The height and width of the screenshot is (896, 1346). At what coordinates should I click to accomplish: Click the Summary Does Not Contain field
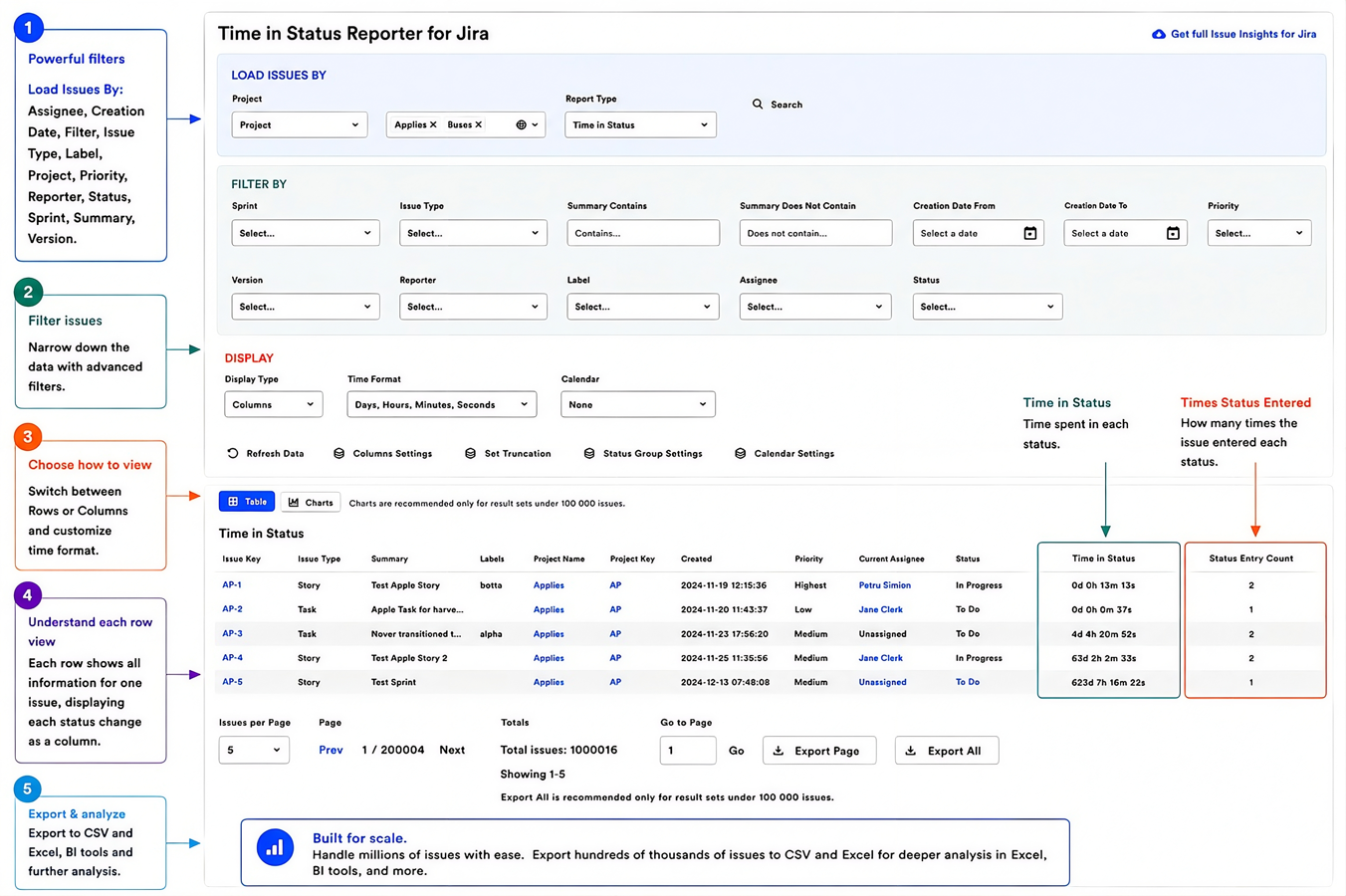(x=815, y=233)
